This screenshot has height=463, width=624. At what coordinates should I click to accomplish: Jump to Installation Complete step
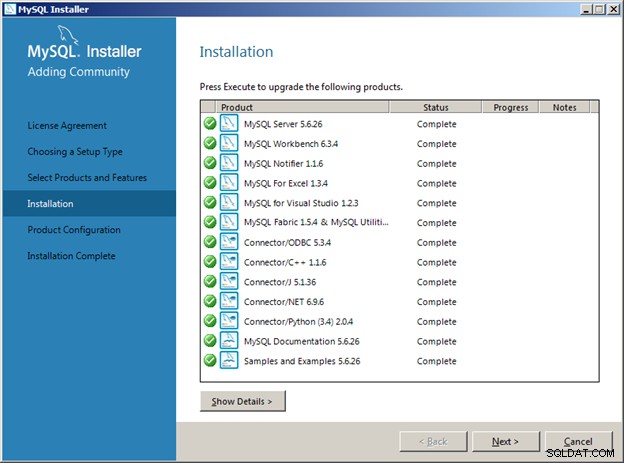click(x=71, y=256)
